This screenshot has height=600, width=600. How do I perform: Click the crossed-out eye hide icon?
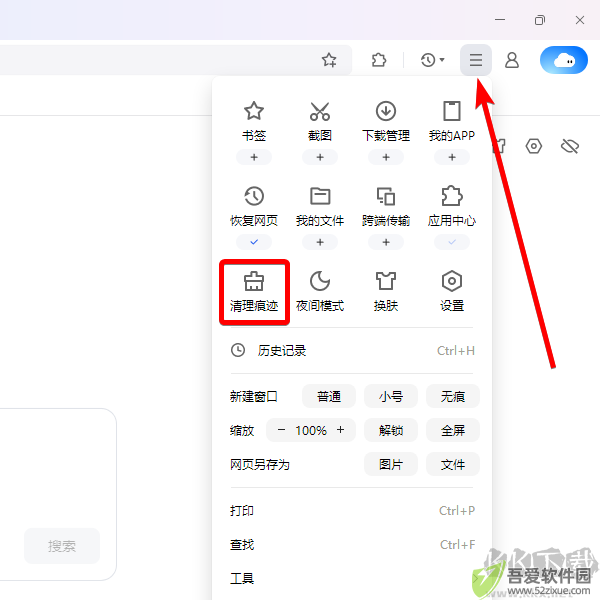[x=570, y=146]
